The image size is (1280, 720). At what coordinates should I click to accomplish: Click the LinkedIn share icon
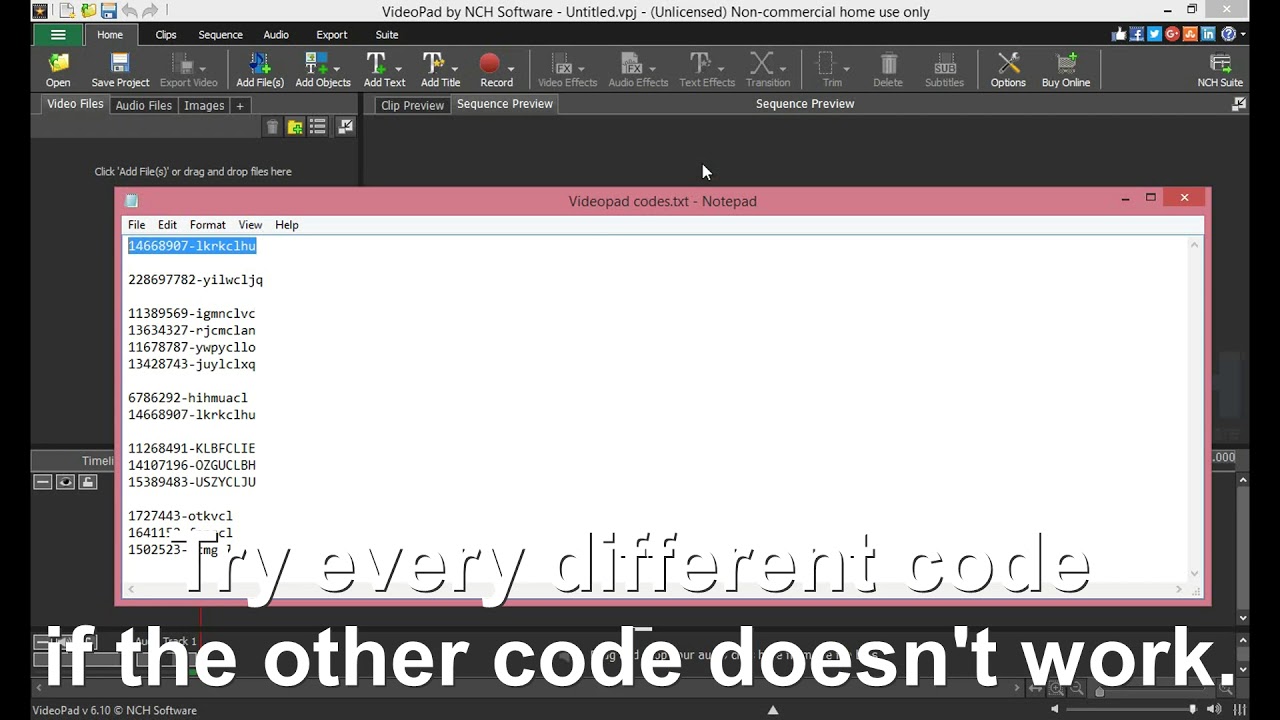tap(1209, 34)
